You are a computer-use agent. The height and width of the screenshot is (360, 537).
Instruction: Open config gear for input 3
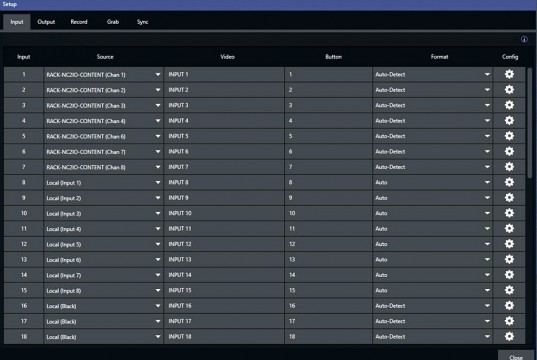coord(509,105)
